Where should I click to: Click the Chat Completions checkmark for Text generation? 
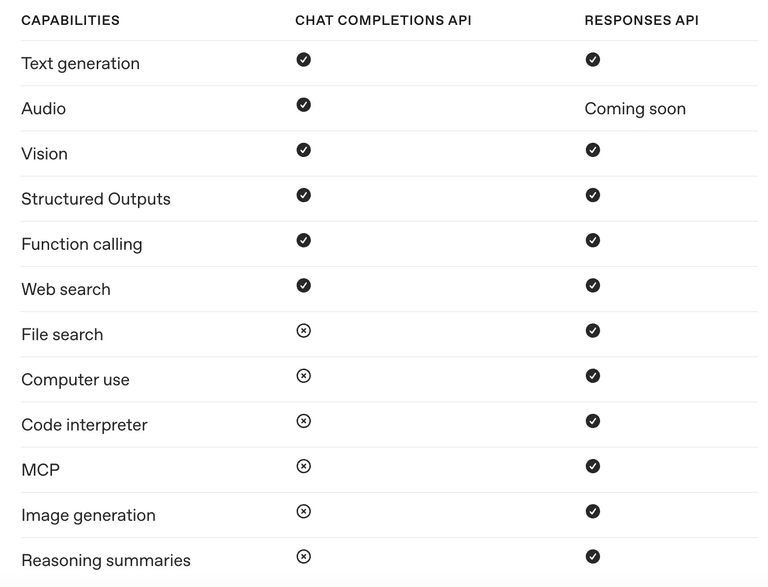point(304,60)
